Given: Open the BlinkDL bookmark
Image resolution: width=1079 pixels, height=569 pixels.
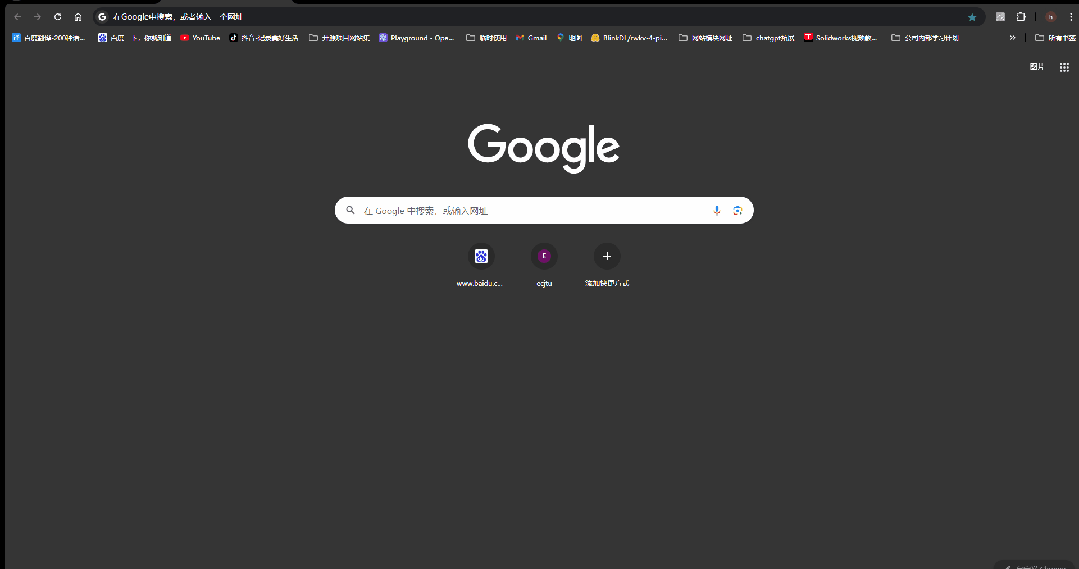Looking at the screenshot, I should (x=629, y=38).
